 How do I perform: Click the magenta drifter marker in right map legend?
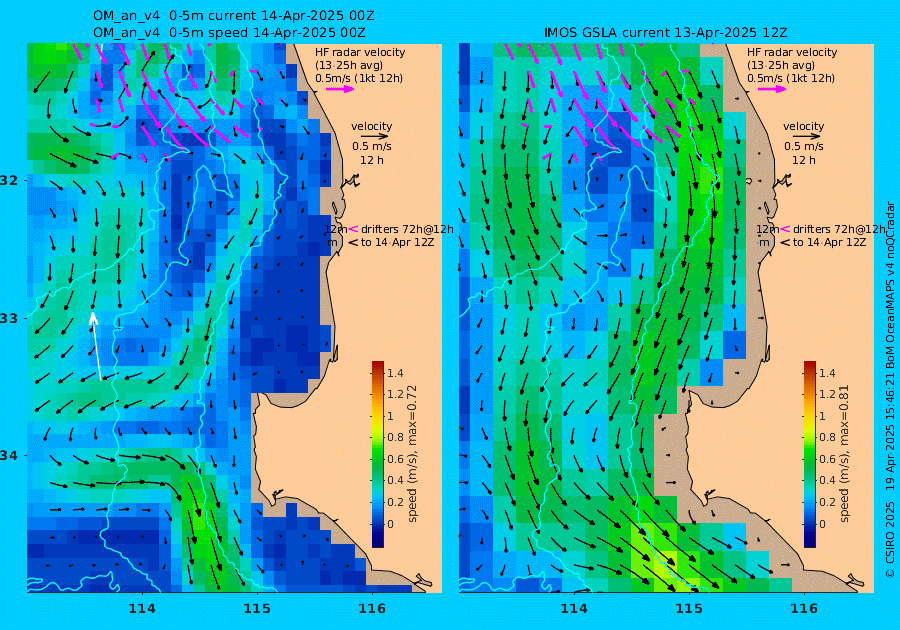click(x=785, y=229)
